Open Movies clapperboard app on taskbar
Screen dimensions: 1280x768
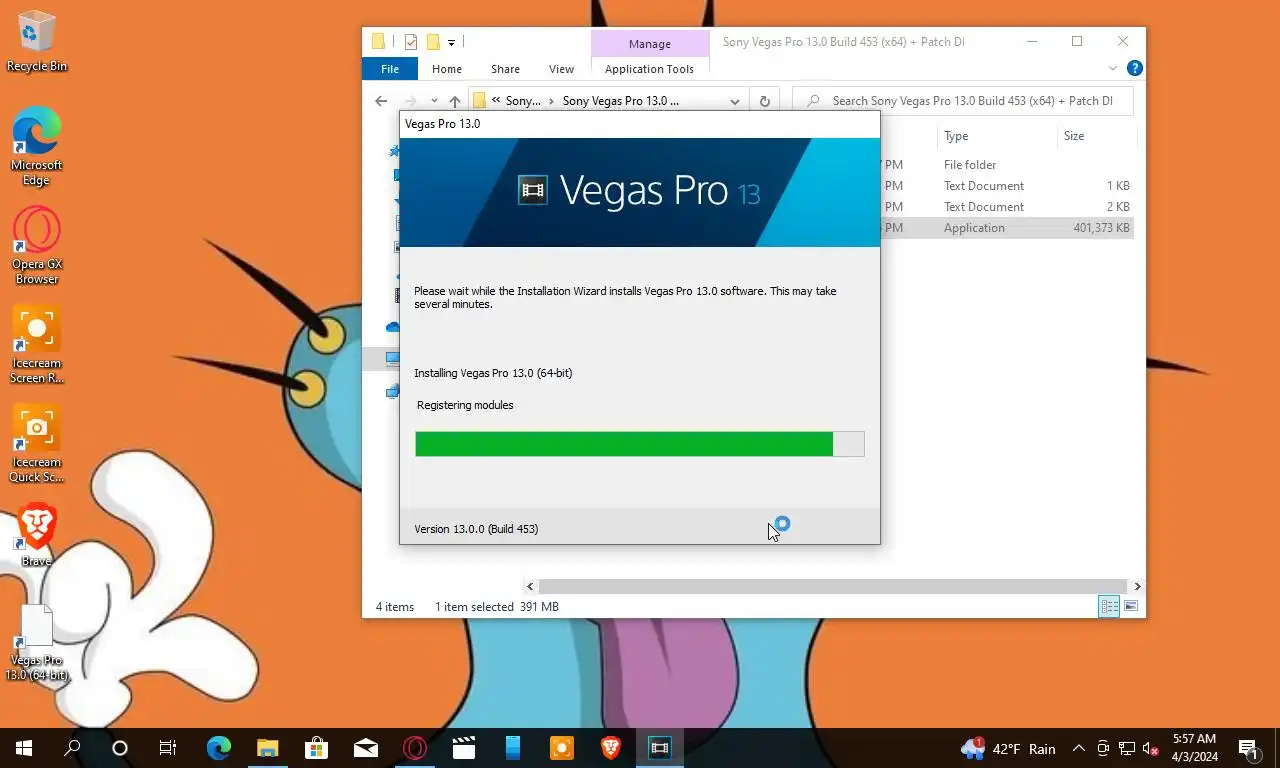463,748
